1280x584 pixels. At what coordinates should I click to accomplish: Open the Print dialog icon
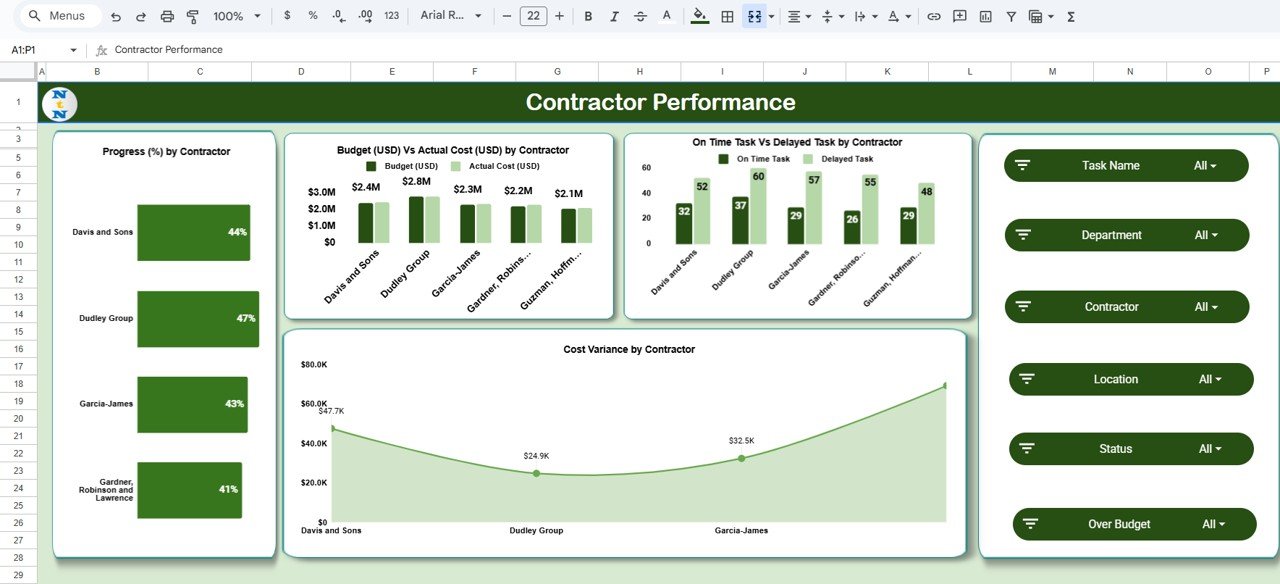(x=167, y=16)
